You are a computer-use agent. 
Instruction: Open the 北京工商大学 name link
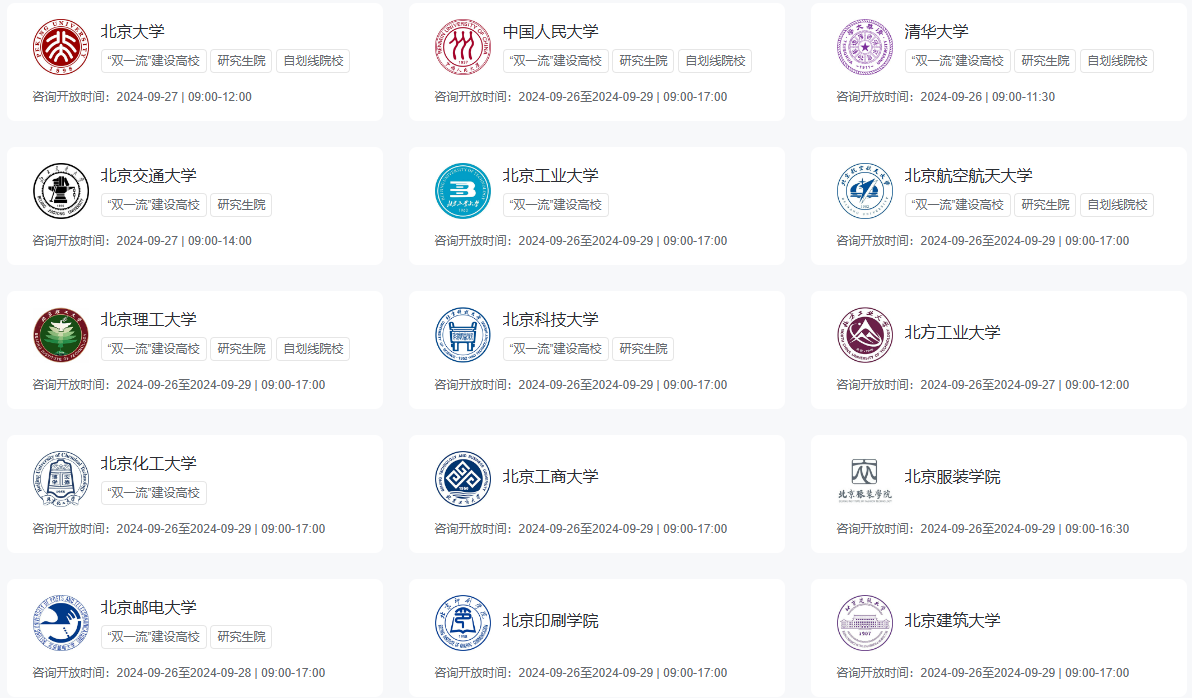550,477
